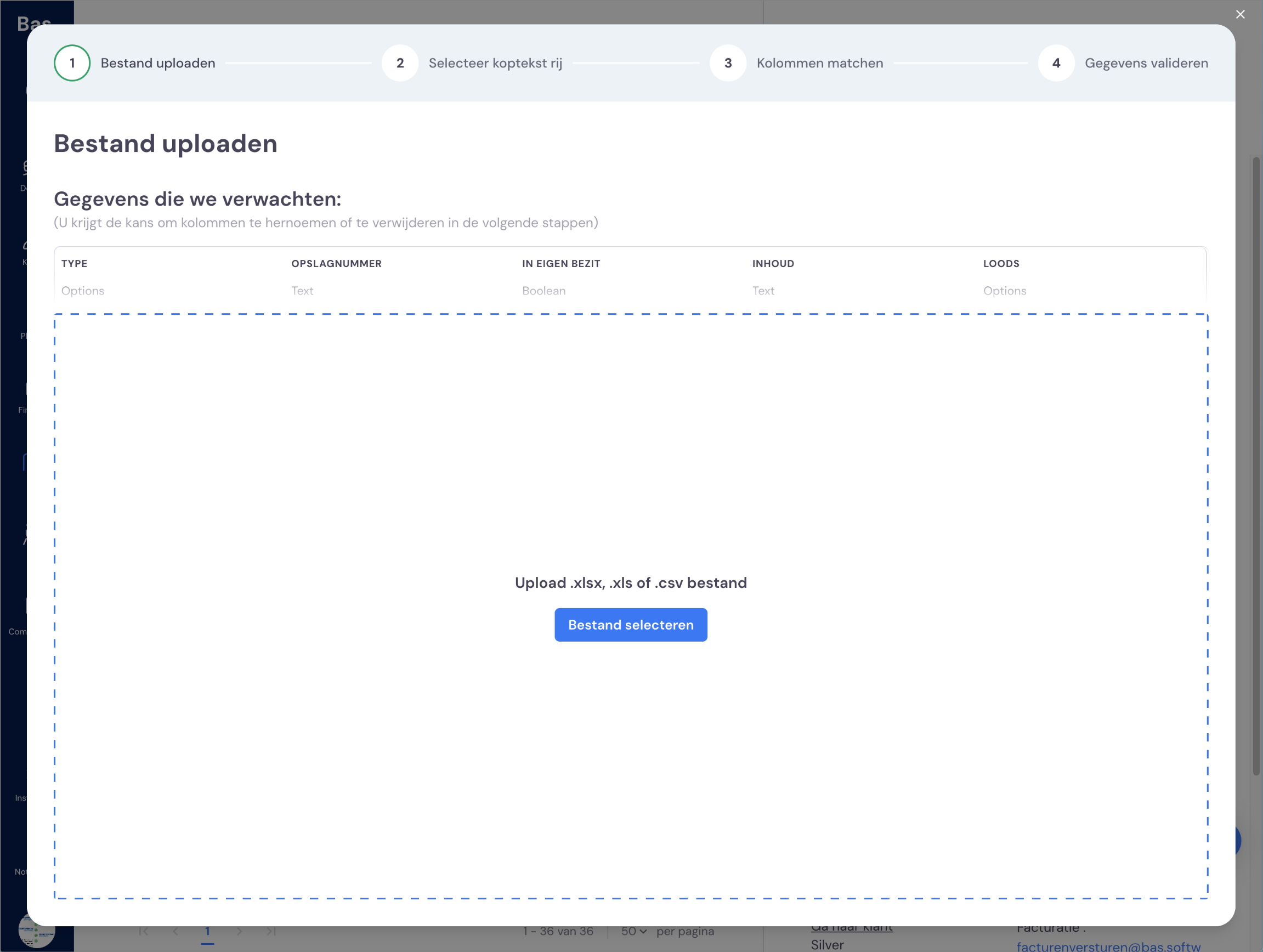Go to the next page using the arrow icon

(x=239, y=932)
